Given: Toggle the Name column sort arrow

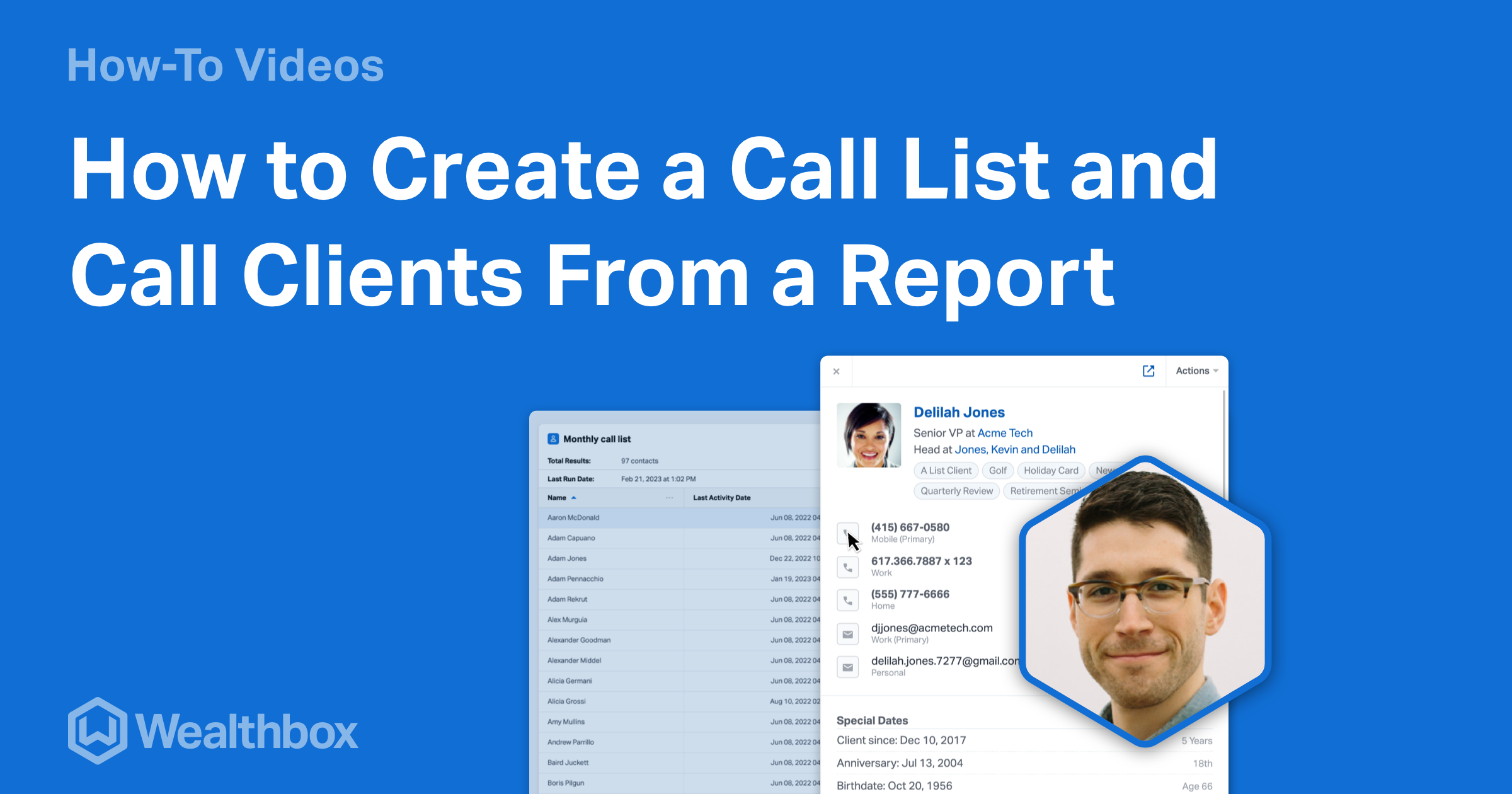Looking at the screenshot, I should point(574,497).
